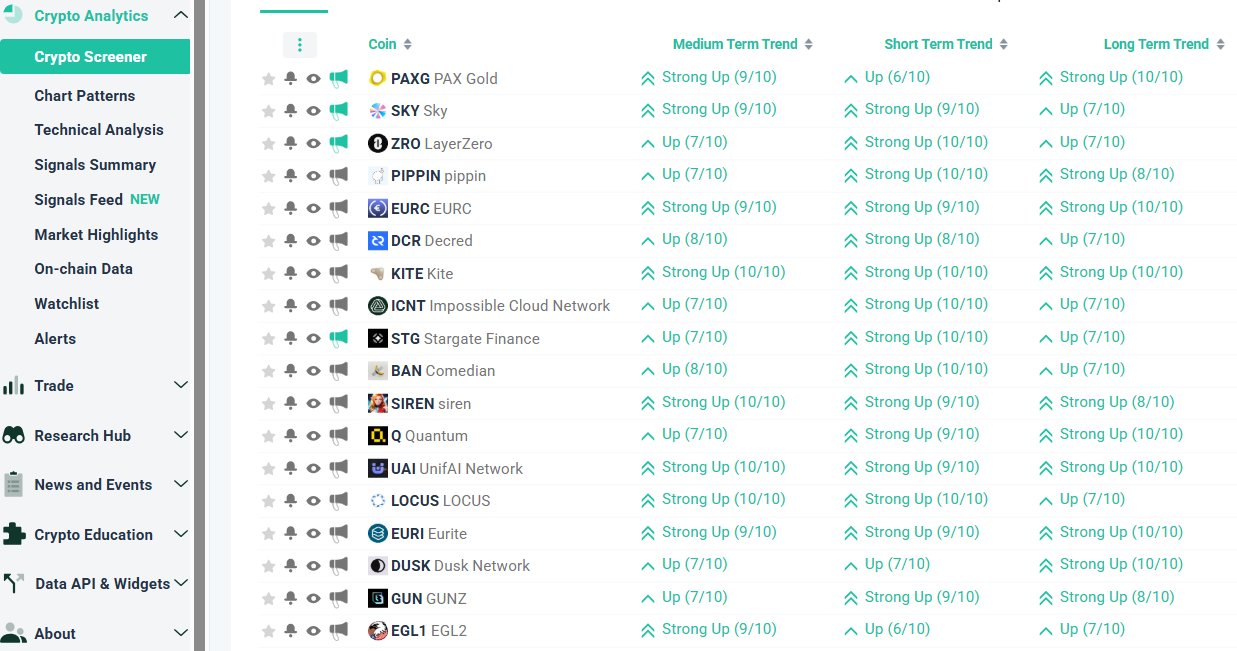Collapse the Crypto Analytics section
This screenshot has width=1237, height=651.
(181, 15)
